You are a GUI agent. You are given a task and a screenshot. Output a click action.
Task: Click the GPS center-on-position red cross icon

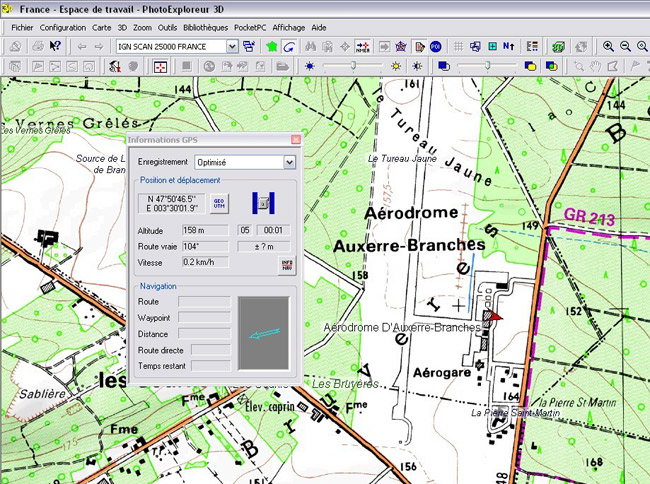tap(363, 46)
